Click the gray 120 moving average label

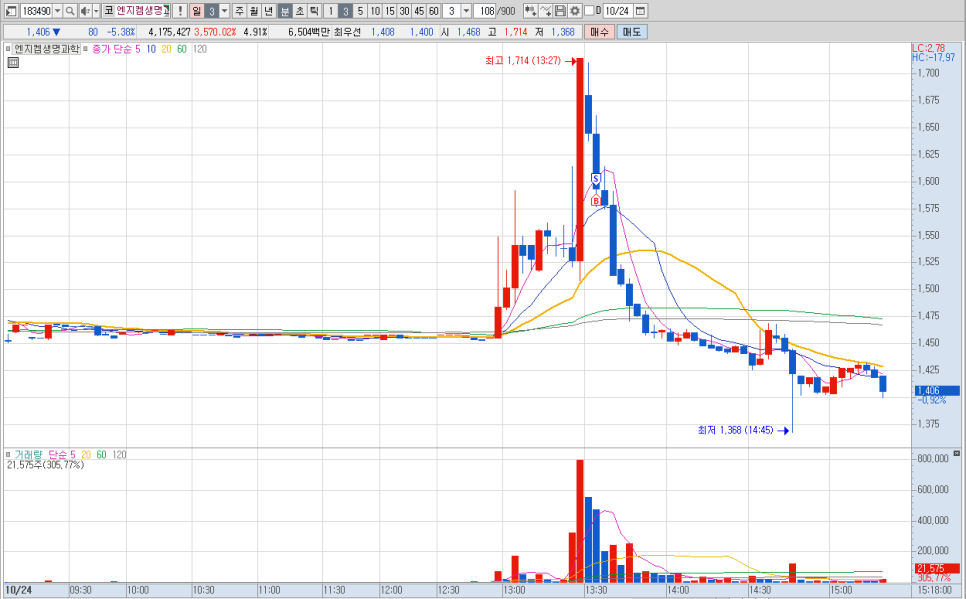coord(200,49)
